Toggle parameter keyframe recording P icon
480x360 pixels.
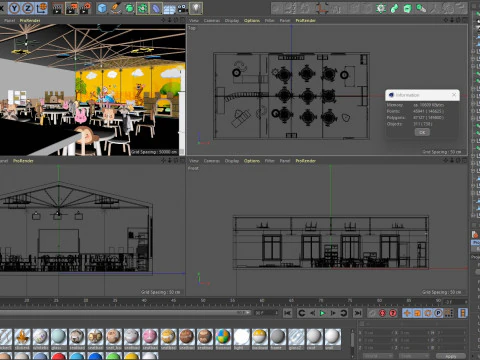[438, 313]
